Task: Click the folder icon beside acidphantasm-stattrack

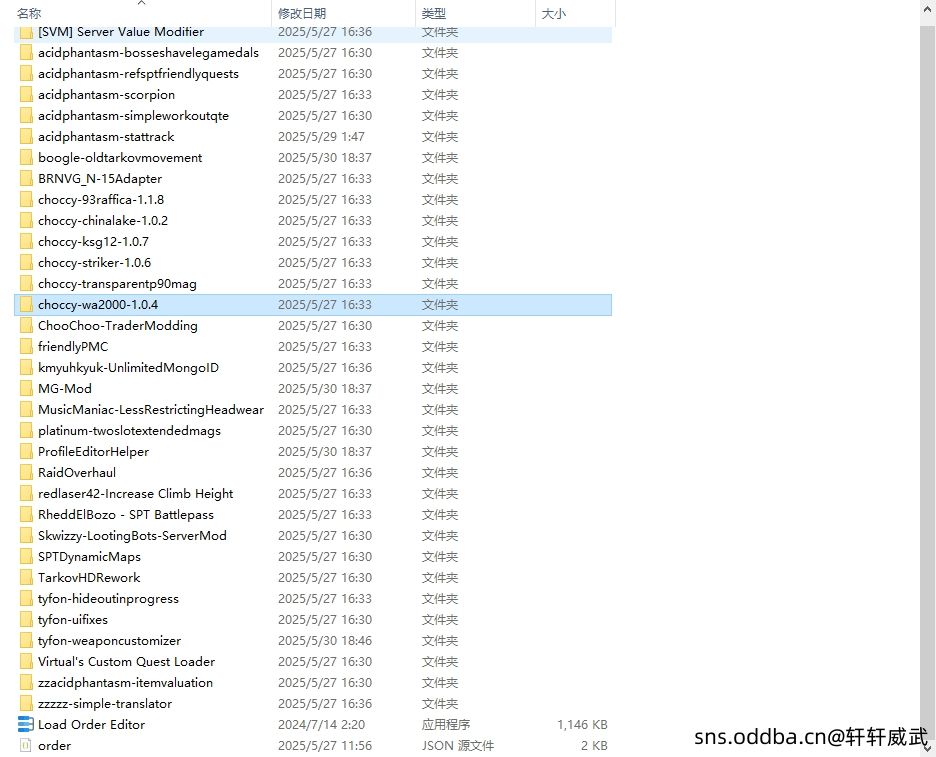Action: coord(26,137)
